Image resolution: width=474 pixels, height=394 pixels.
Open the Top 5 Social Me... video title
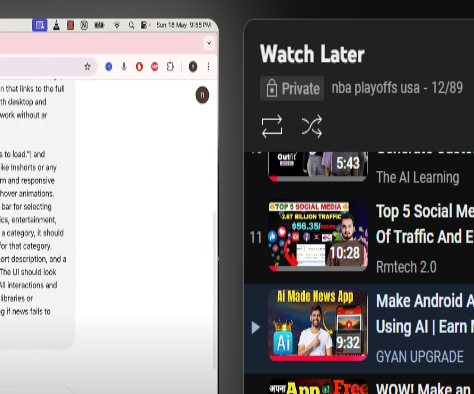425,224
